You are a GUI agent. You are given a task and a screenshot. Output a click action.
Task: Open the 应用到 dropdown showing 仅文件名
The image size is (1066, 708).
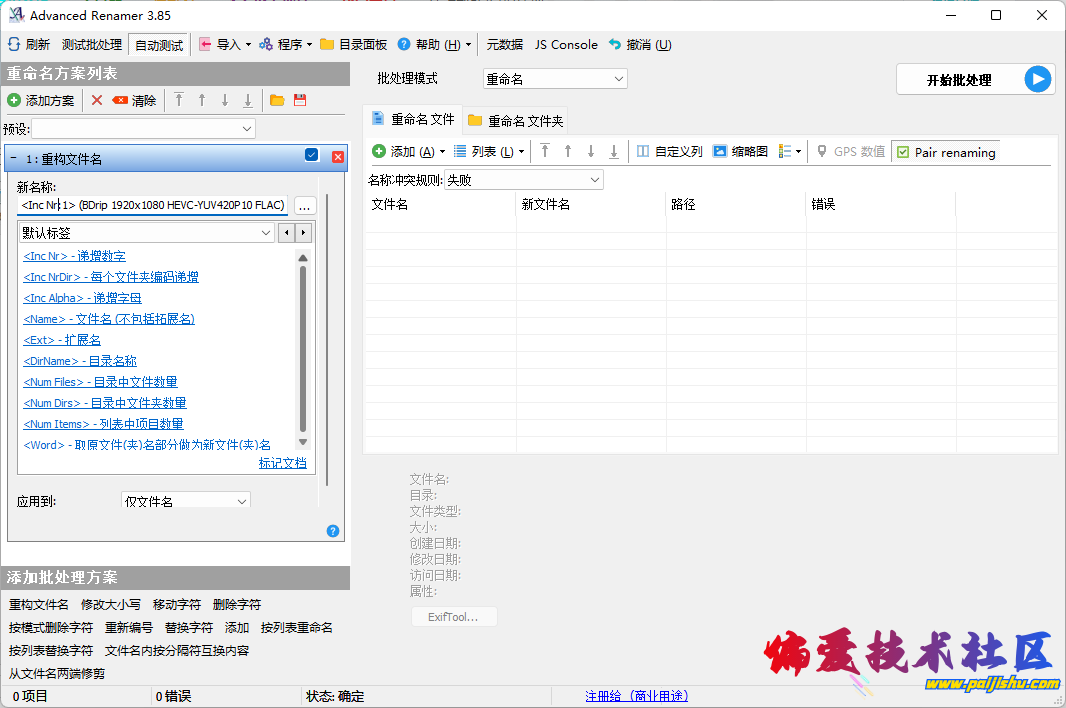185,501
